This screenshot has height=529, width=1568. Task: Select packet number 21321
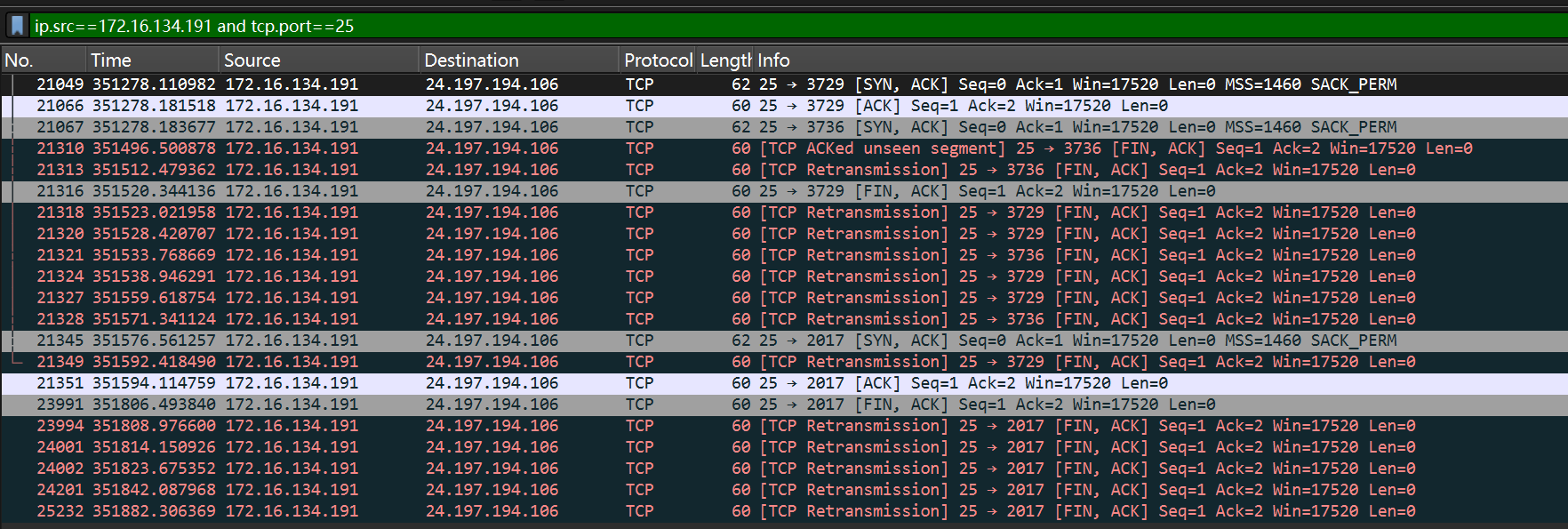(784, 255)
